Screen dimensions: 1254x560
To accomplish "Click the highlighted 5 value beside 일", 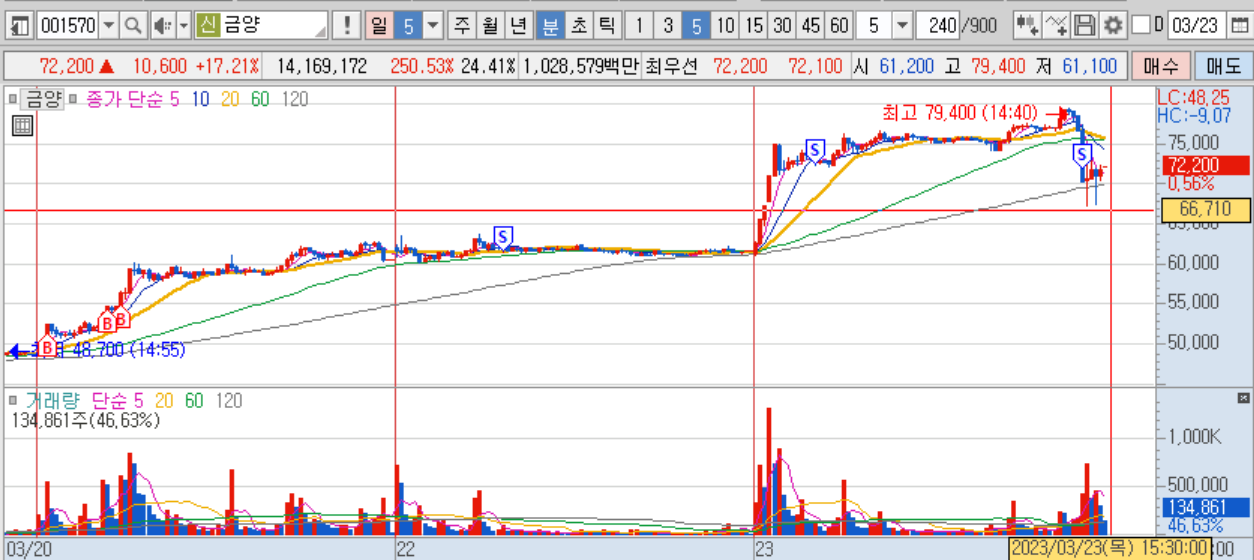I will (406, 25).
